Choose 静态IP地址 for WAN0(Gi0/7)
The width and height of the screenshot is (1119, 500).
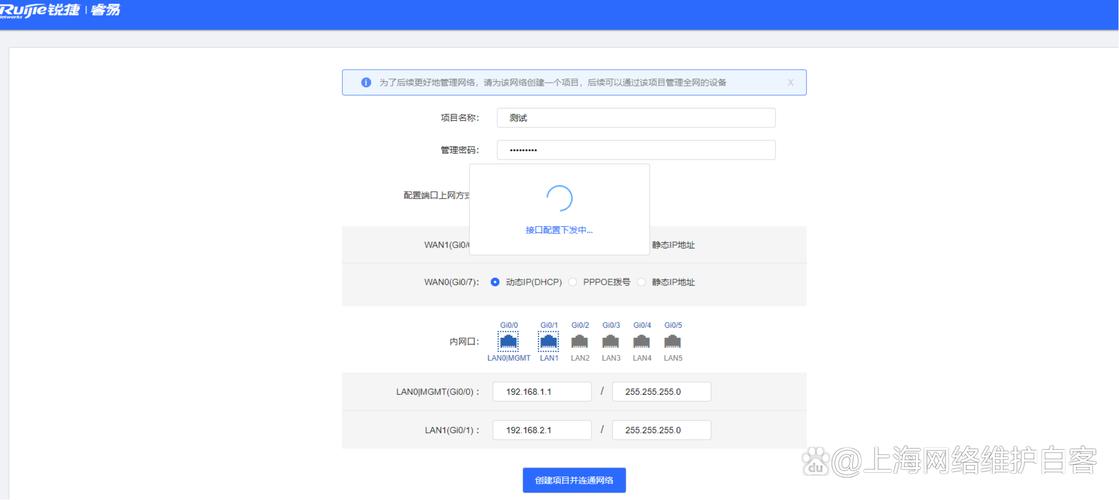(x=642, y=282)
